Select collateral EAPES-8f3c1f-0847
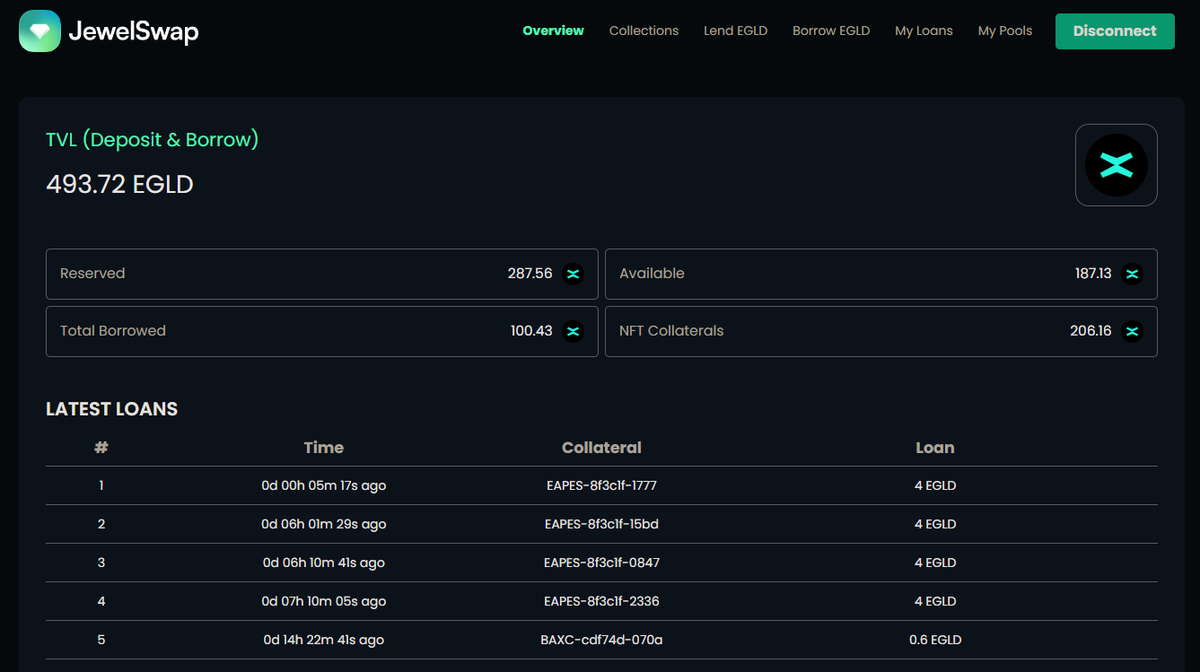Screen dimensions: 1200x672 coord(602,563)
